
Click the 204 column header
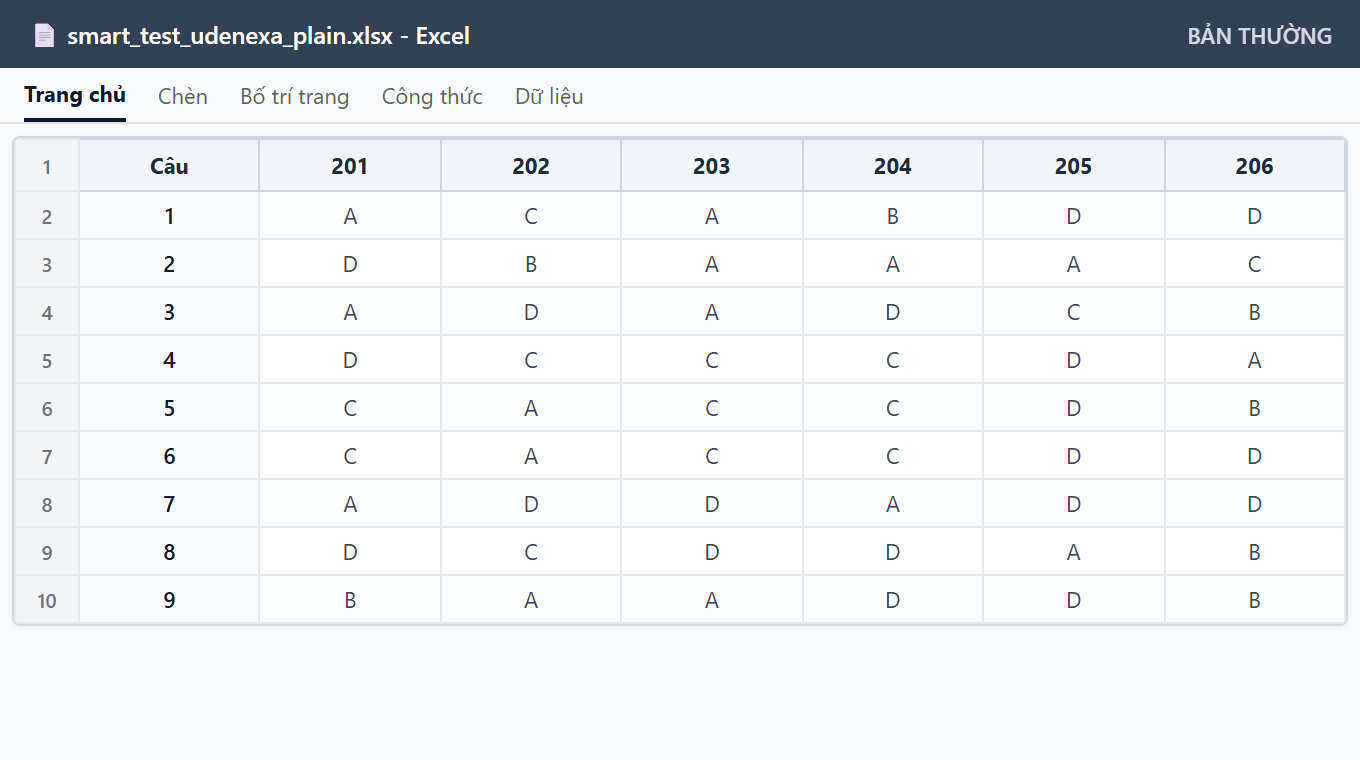pos(893,166)
